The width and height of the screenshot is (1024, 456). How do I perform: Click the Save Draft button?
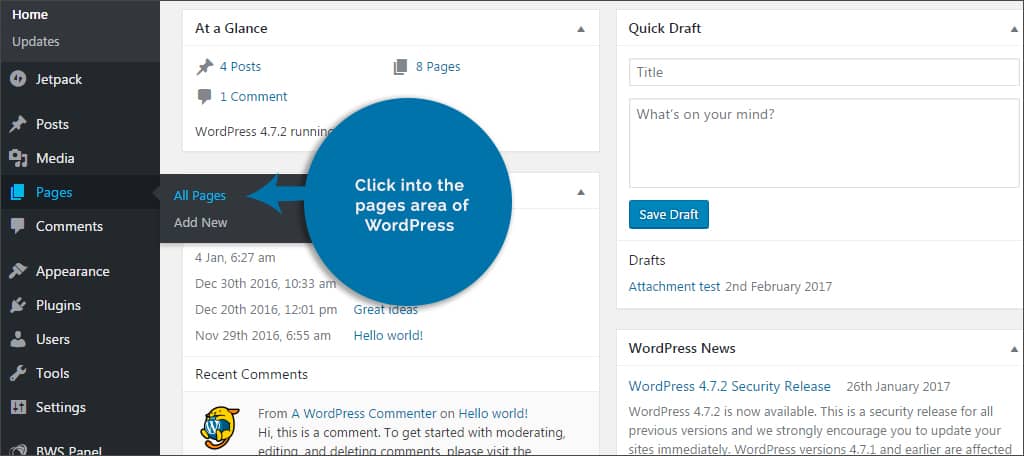669,214
